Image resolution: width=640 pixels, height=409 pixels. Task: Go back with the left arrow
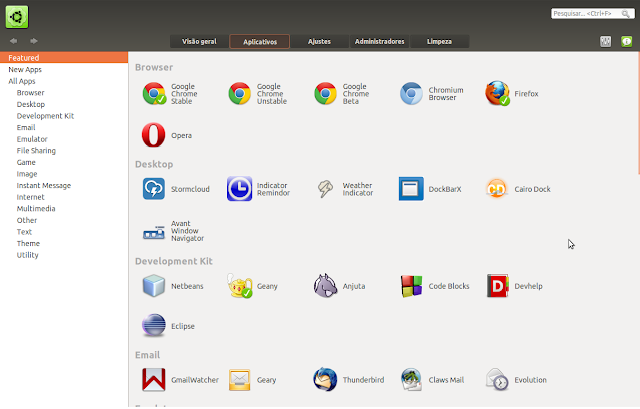13,41
